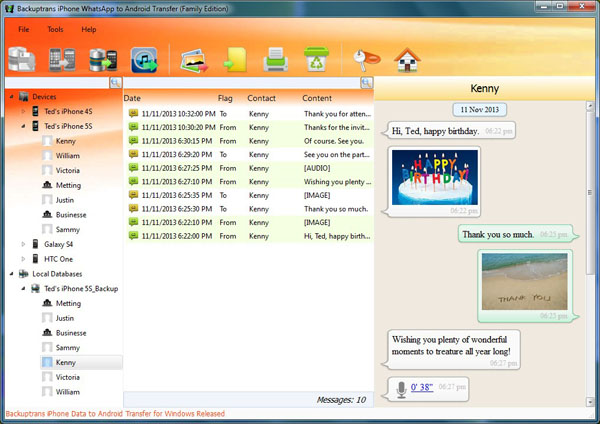Sort messages by Content column header
600x424 pixels.
317,98
